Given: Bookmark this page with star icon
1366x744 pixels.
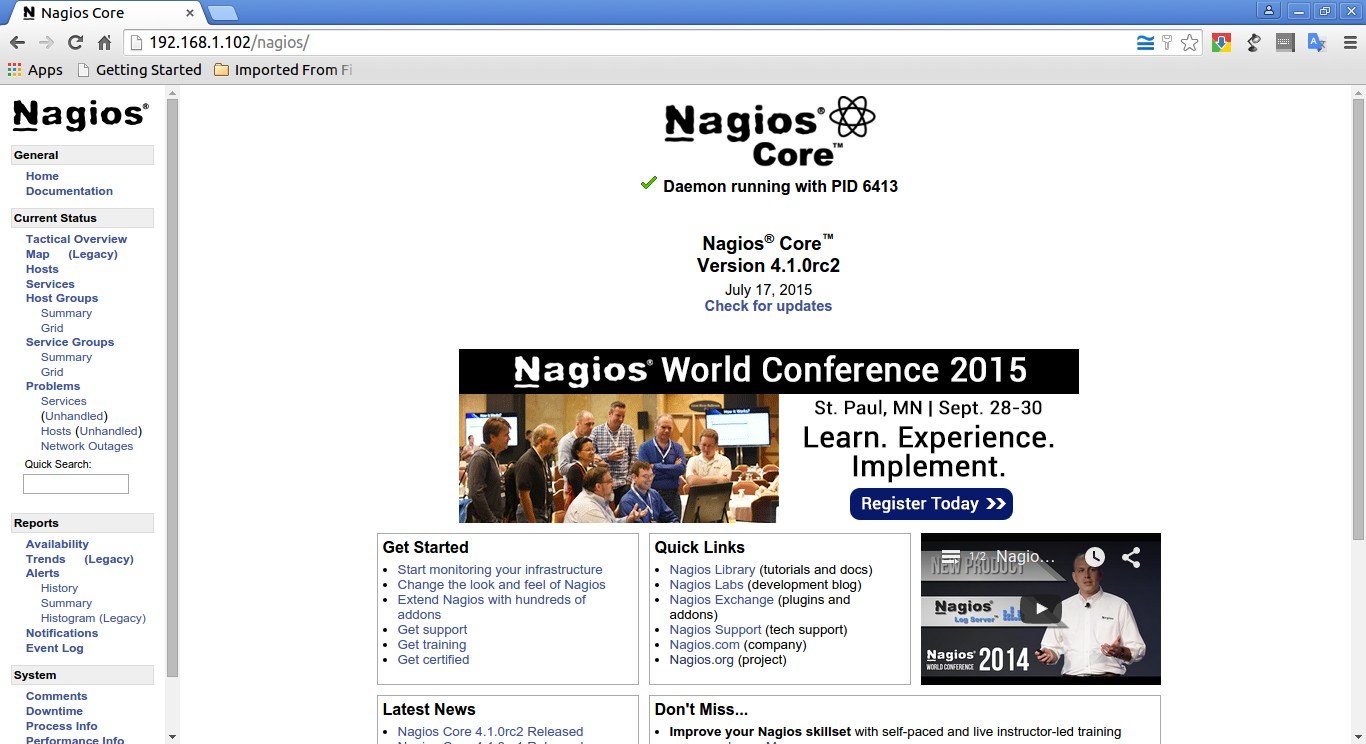Looking at the screenshot, I should (x=1189, y=43).
